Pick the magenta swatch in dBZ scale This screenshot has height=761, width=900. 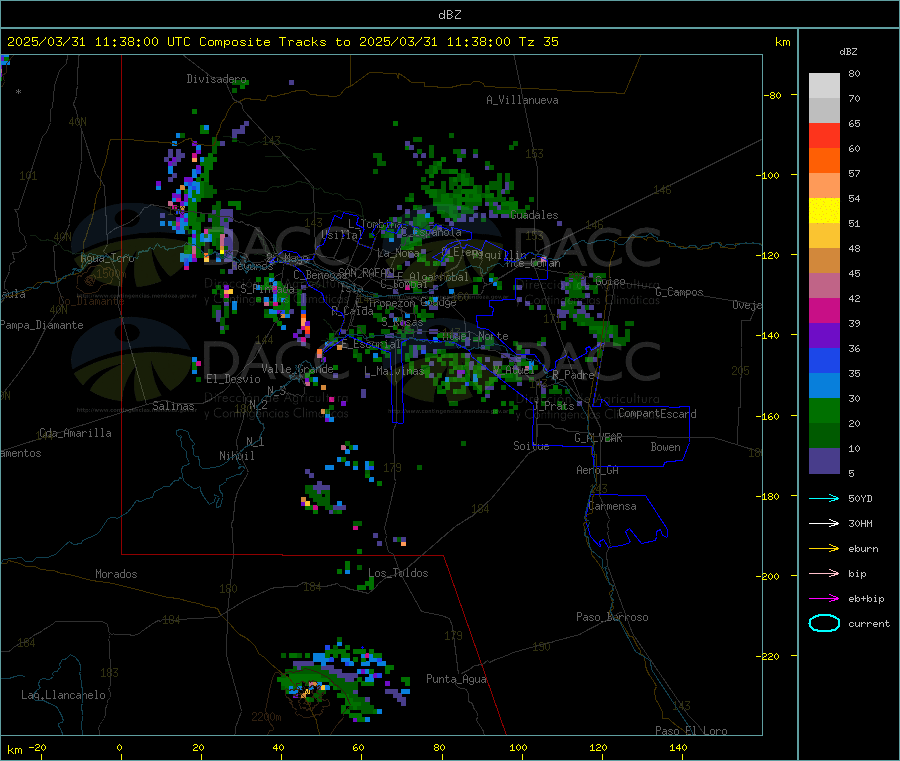click(x=824, y=310)
